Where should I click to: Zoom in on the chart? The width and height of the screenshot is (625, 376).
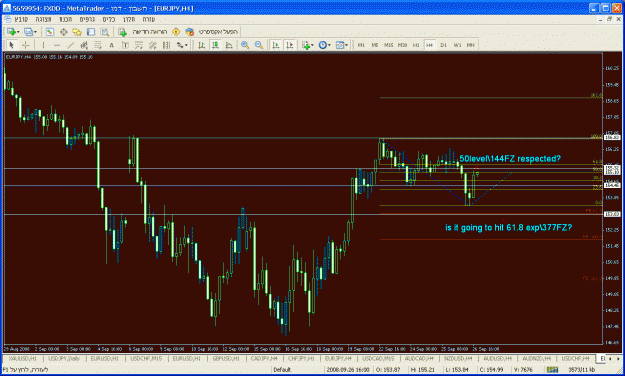[245, 45]
